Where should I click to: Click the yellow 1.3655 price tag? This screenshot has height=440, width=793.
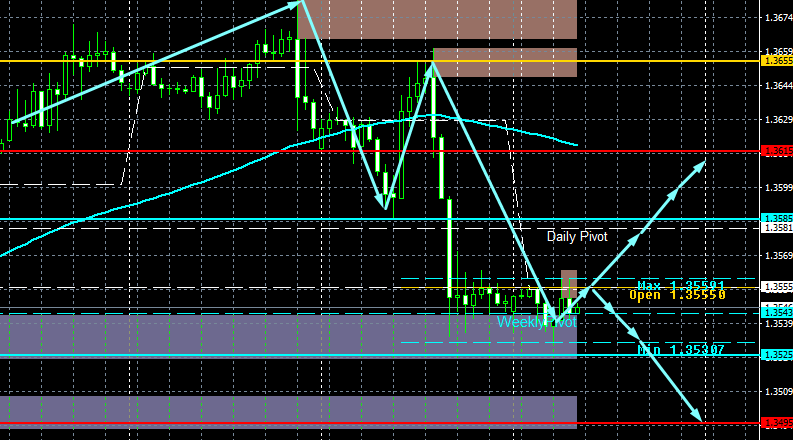click(x=777, y=61)
